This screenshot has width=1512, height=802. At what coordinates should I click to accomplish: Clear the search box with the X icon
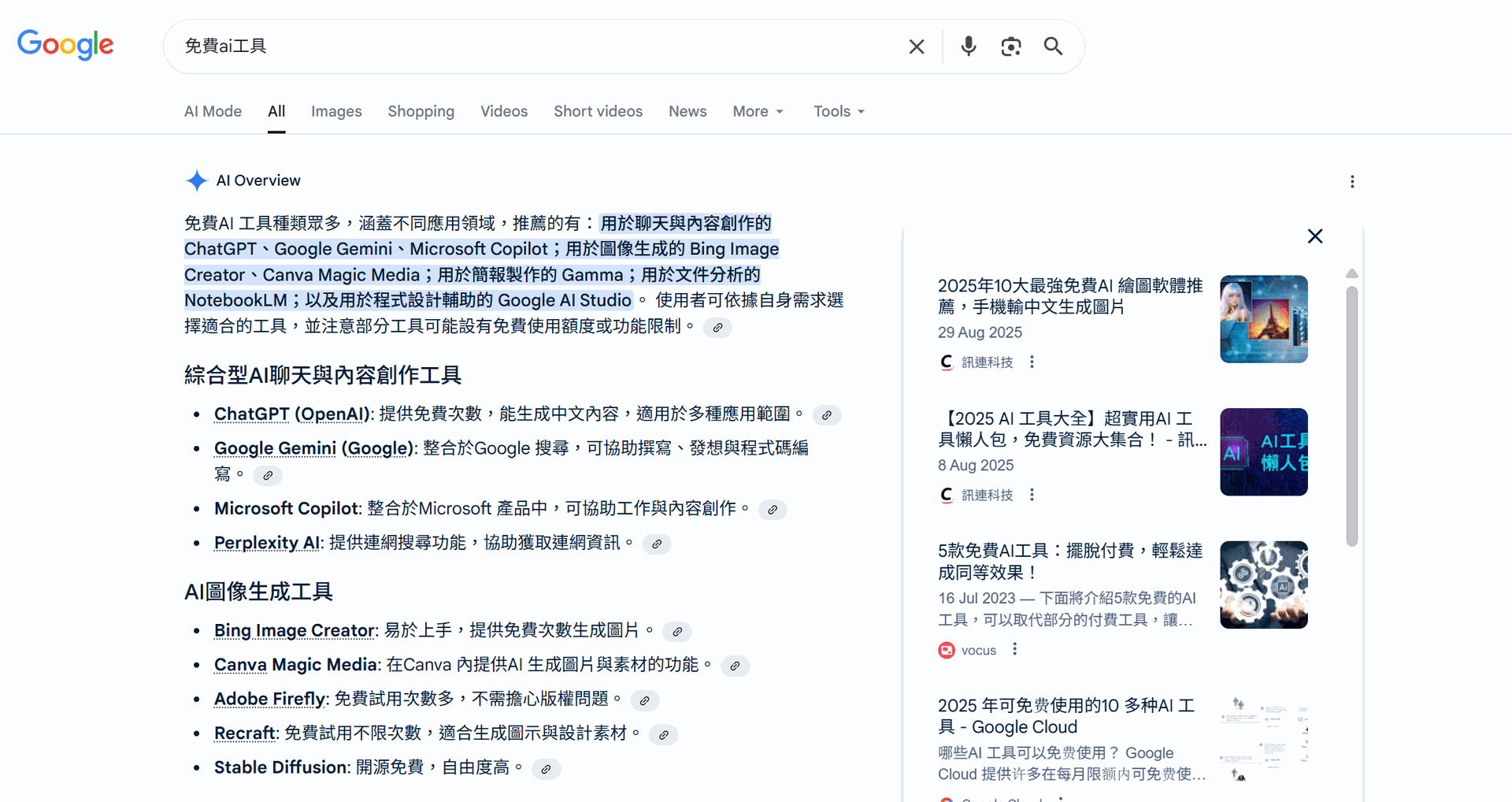tap(917, 46)
